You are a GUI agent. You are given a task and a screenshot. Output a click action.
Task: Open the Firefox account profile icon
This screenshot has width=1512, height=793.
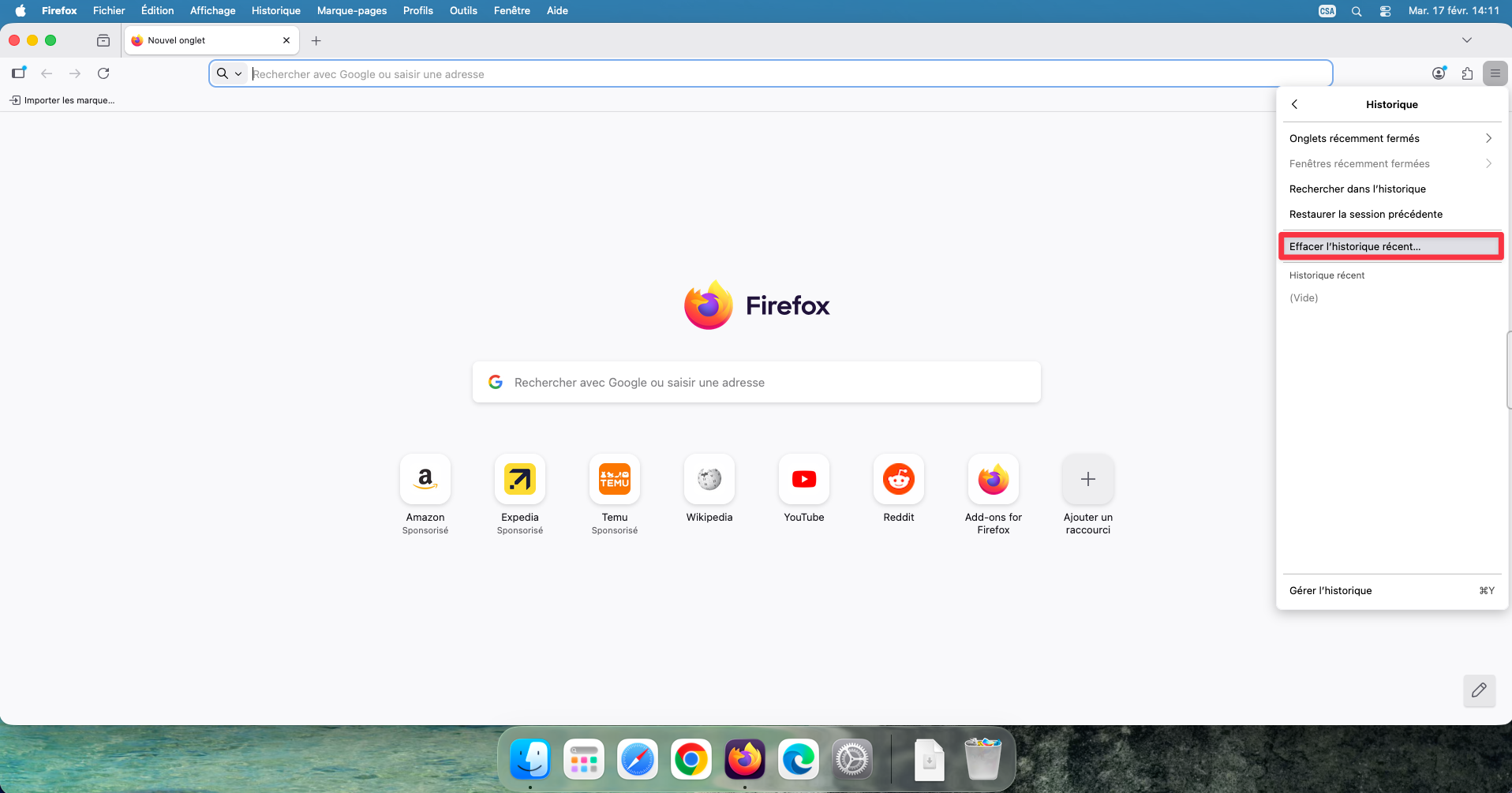click(1439, 73)
